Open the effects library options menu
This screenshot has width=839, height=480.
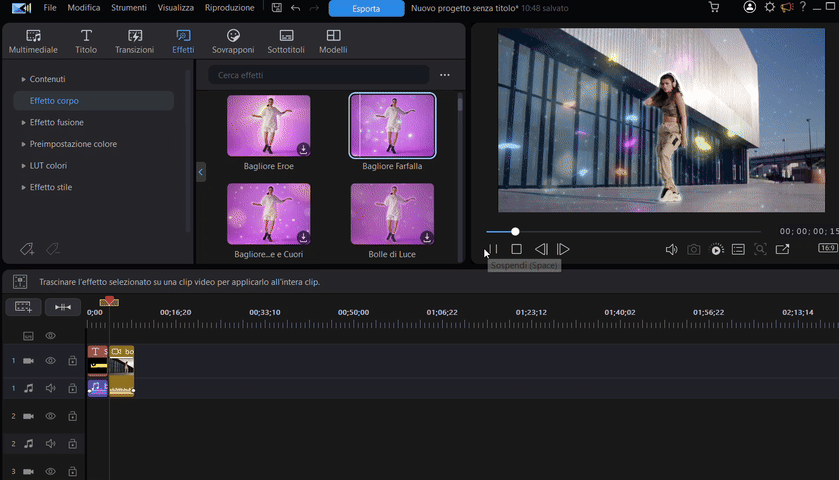pos(445,75)
